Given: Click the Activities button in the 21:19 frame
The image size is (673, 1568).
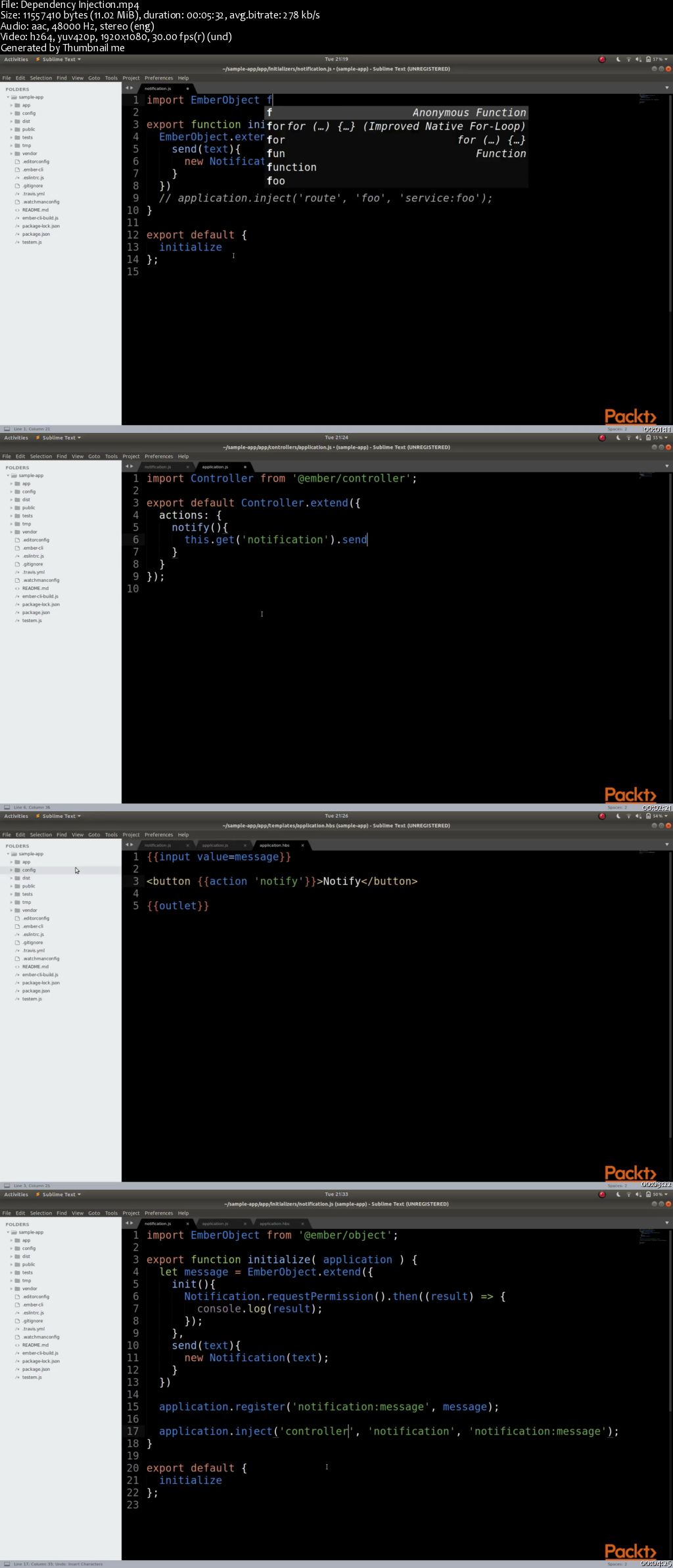Looking at the screenshot, I should [x=16, y=59].
